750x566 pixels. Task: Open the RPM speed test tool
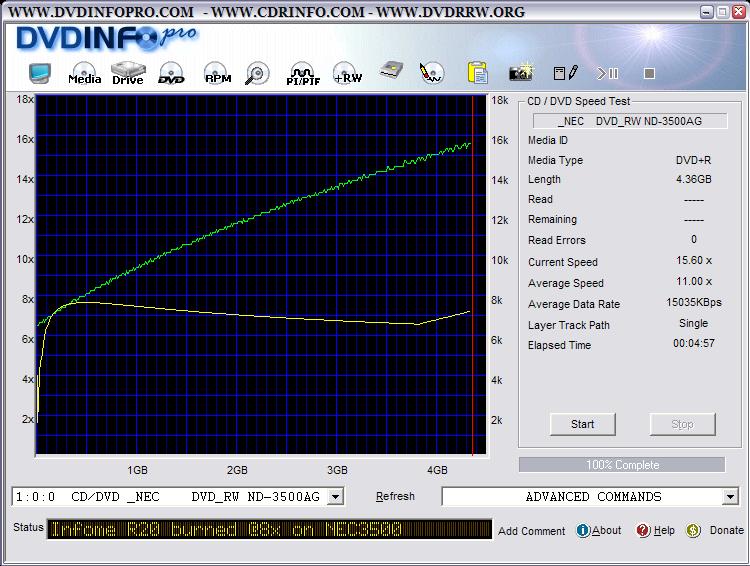(218, 74)
